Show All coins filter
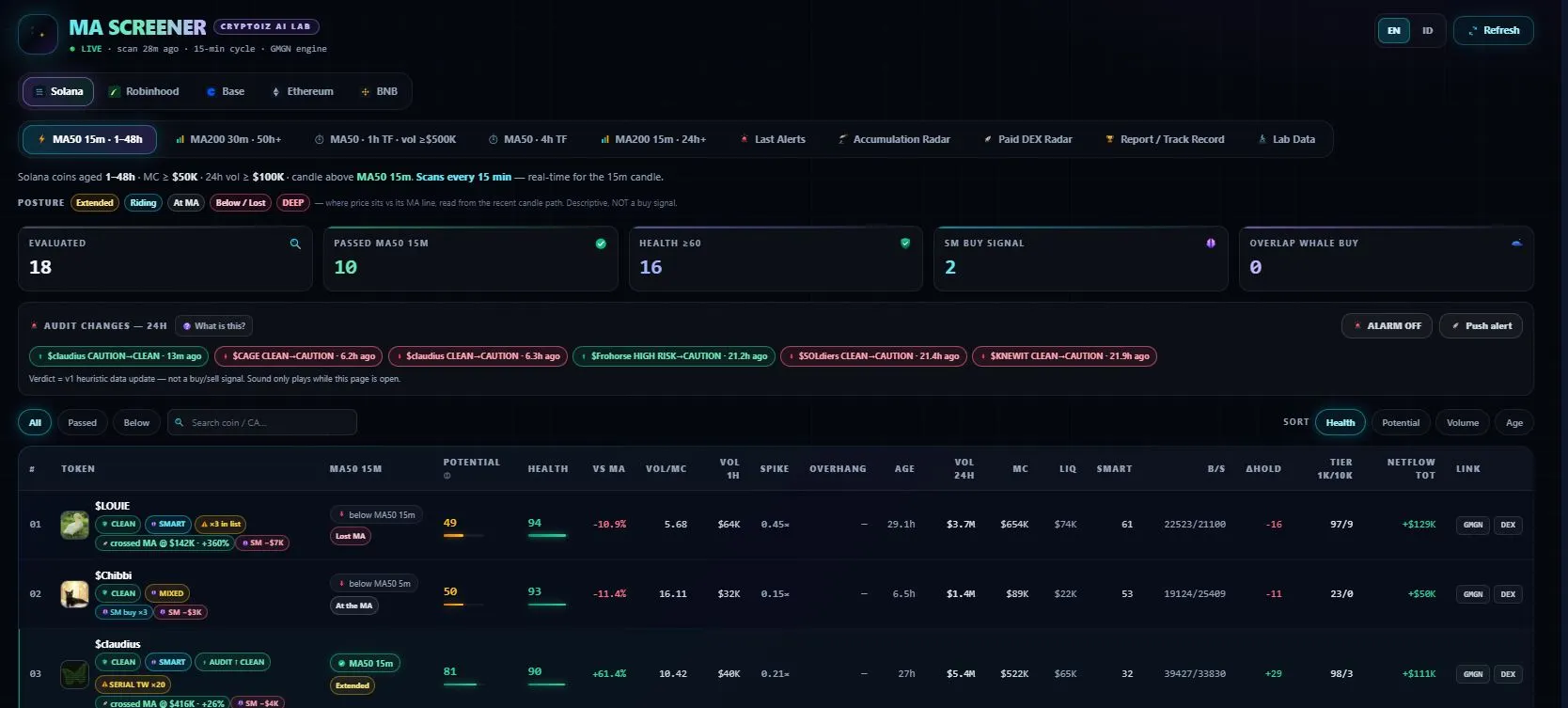 35,423
